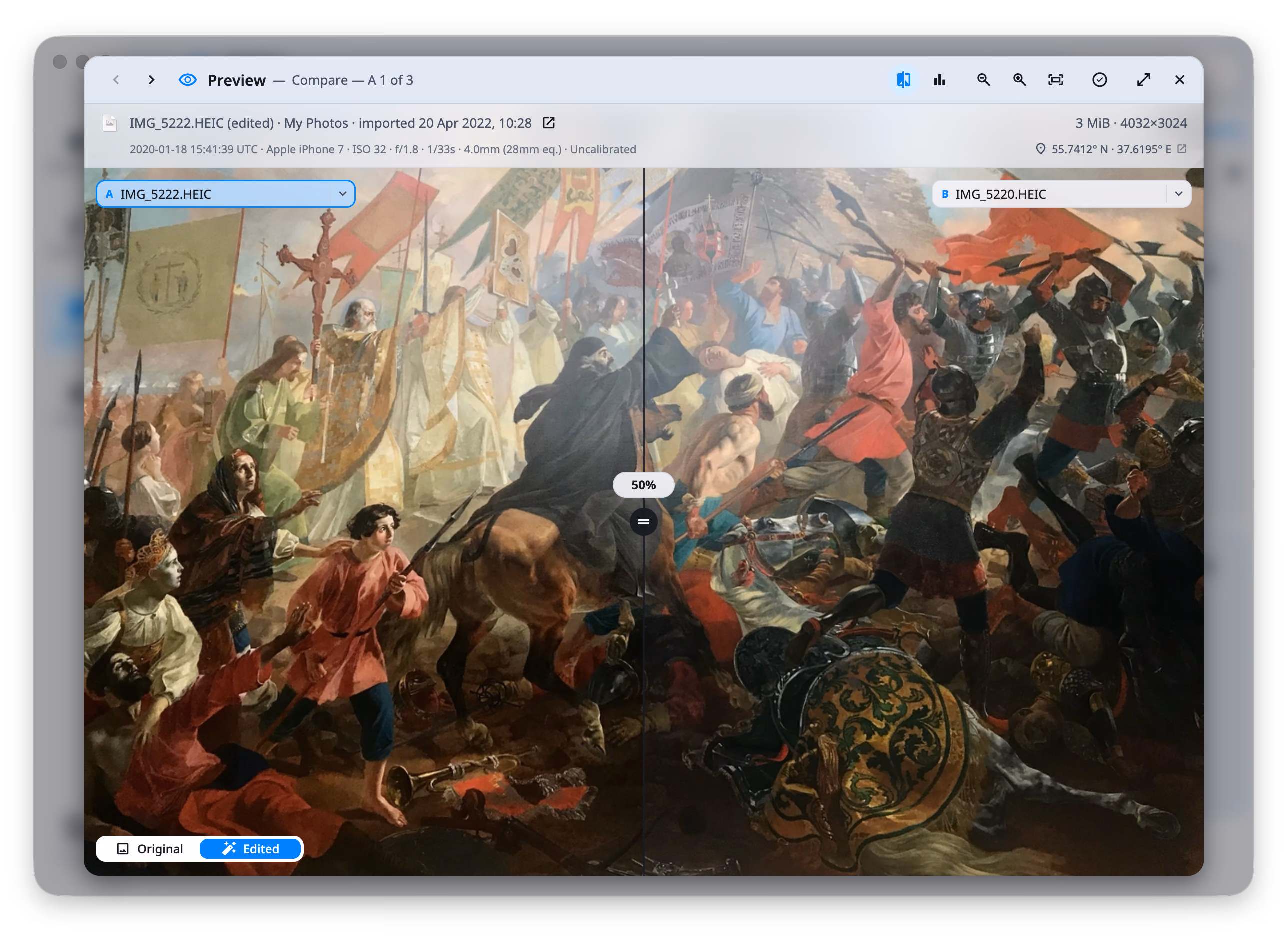Go to the previous photo
The image size is (1288, 938).
pyautogui.click(x=116, y=80)
